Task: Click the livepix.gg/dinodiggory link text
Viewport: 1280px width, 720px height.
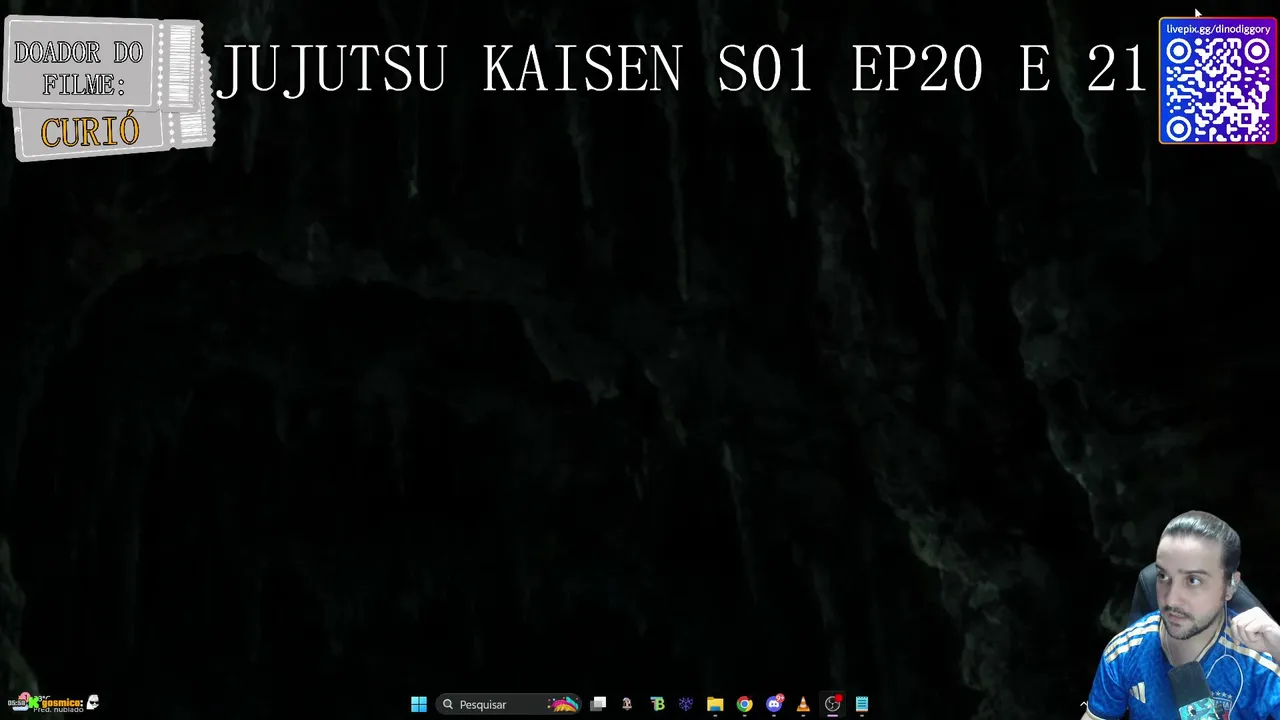Action: [x=1218, y=29]
